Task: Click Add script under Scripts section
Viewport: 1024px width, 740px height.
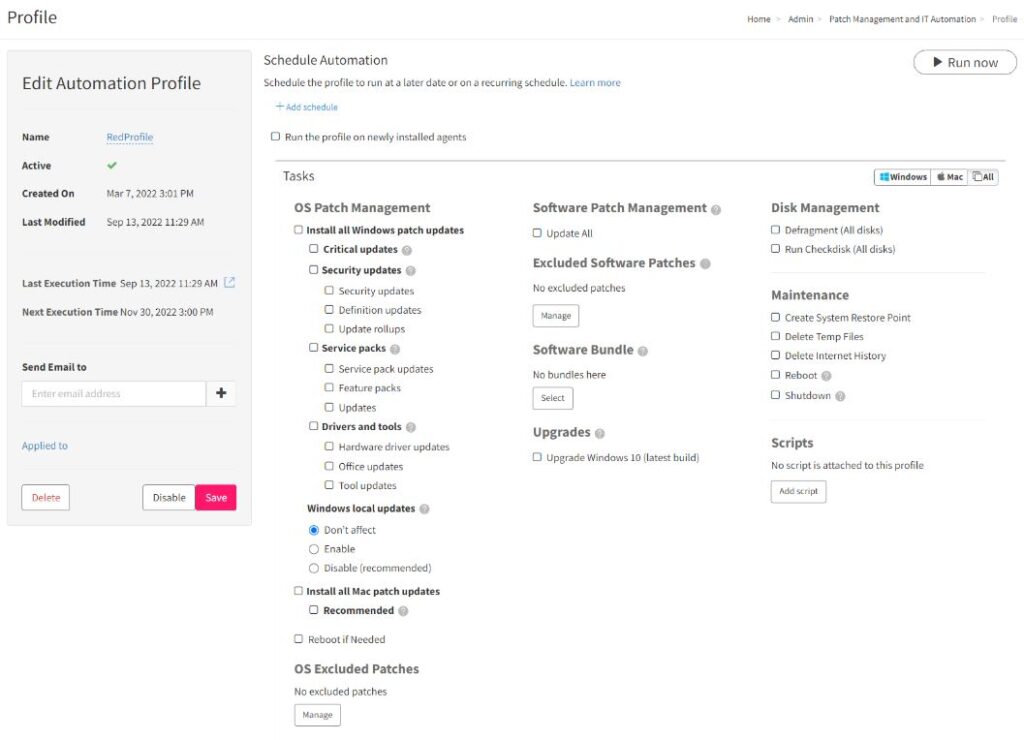Action: [798, 491]
